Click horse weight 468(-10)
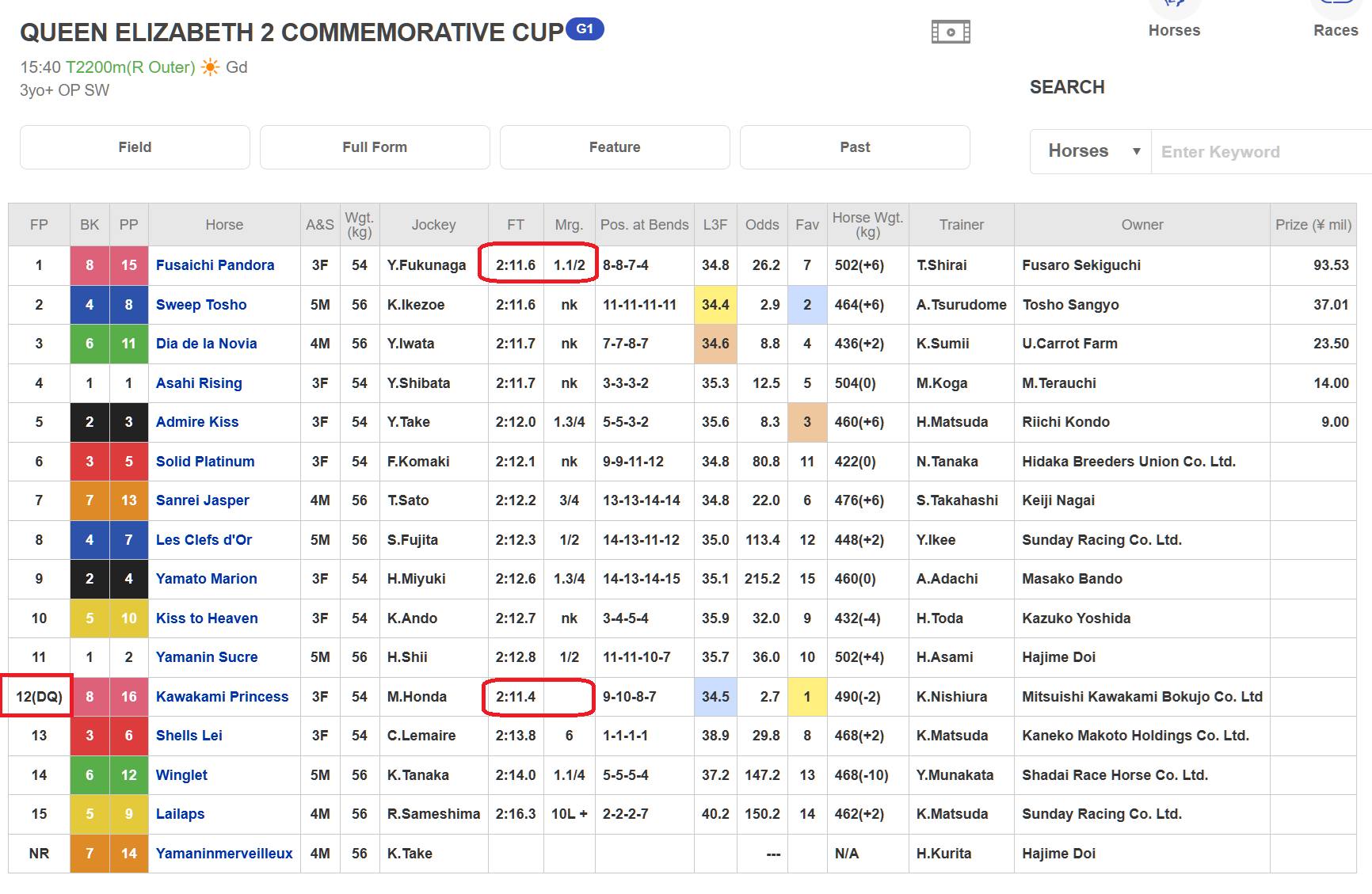The height and width of the screenshot is (894, 1372). tap(862, 775)
